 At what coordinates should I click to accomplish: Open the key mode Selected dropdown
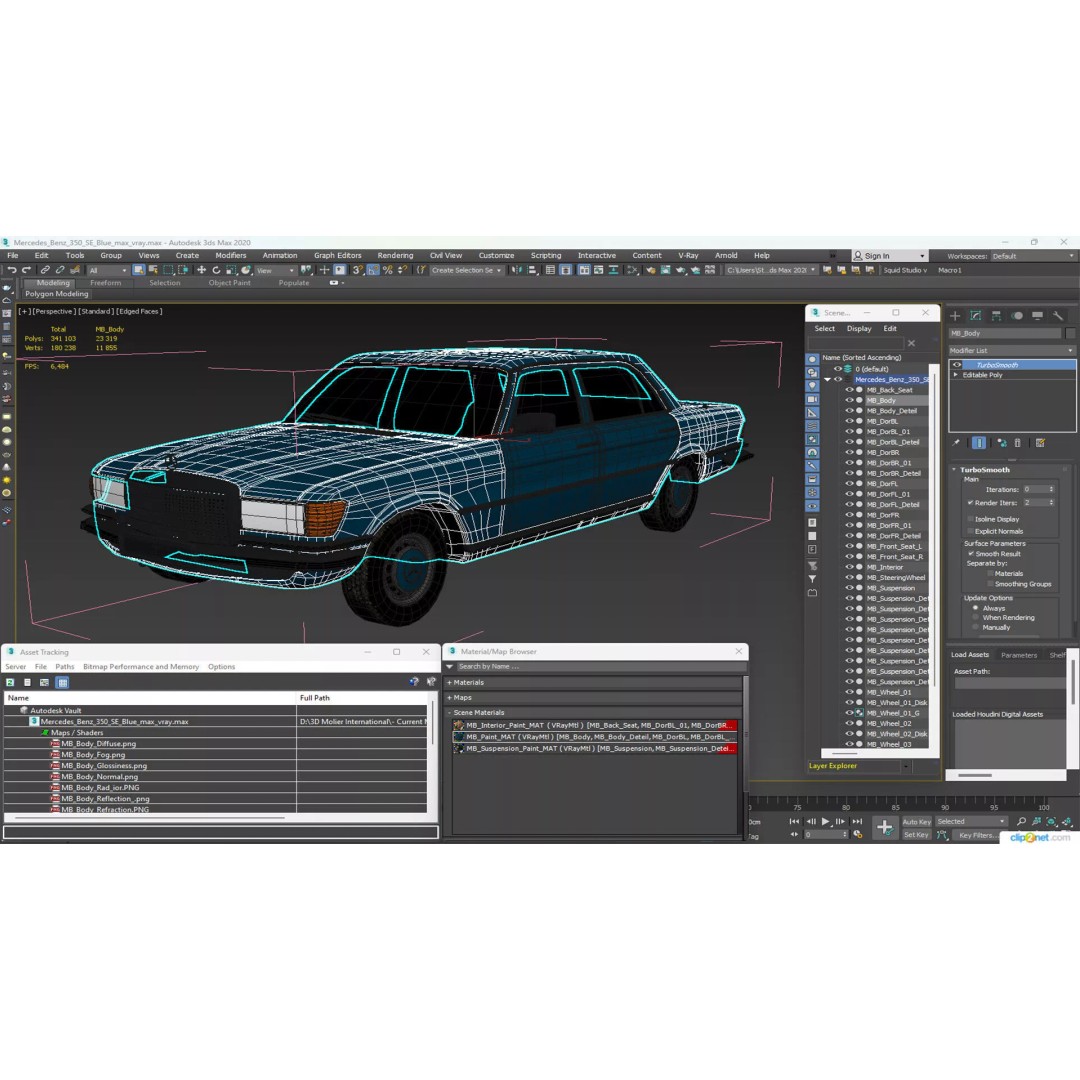click(971, 821)
